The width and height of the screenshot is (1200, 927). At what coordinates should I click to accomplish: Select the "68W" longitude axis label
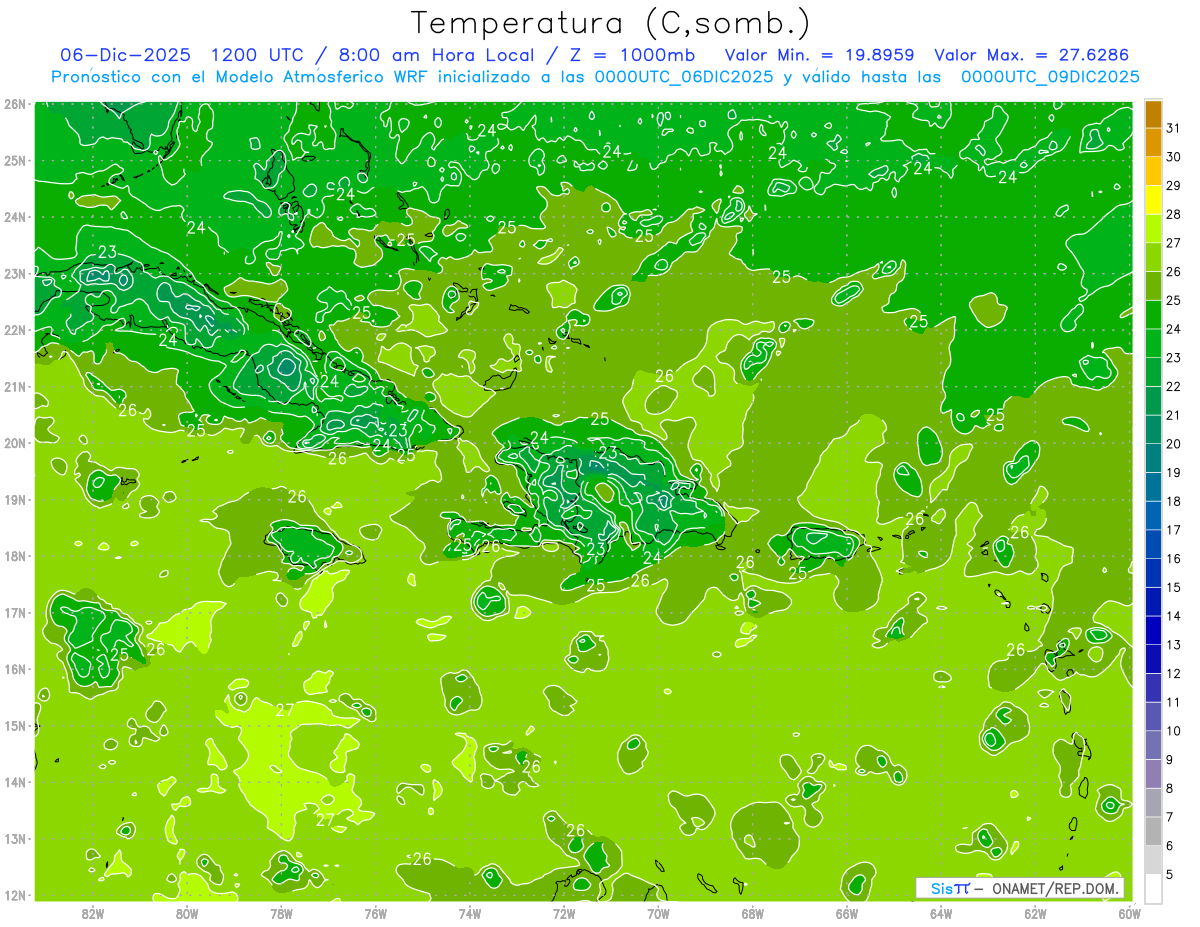pyautogui.click(x=752, y=913)
